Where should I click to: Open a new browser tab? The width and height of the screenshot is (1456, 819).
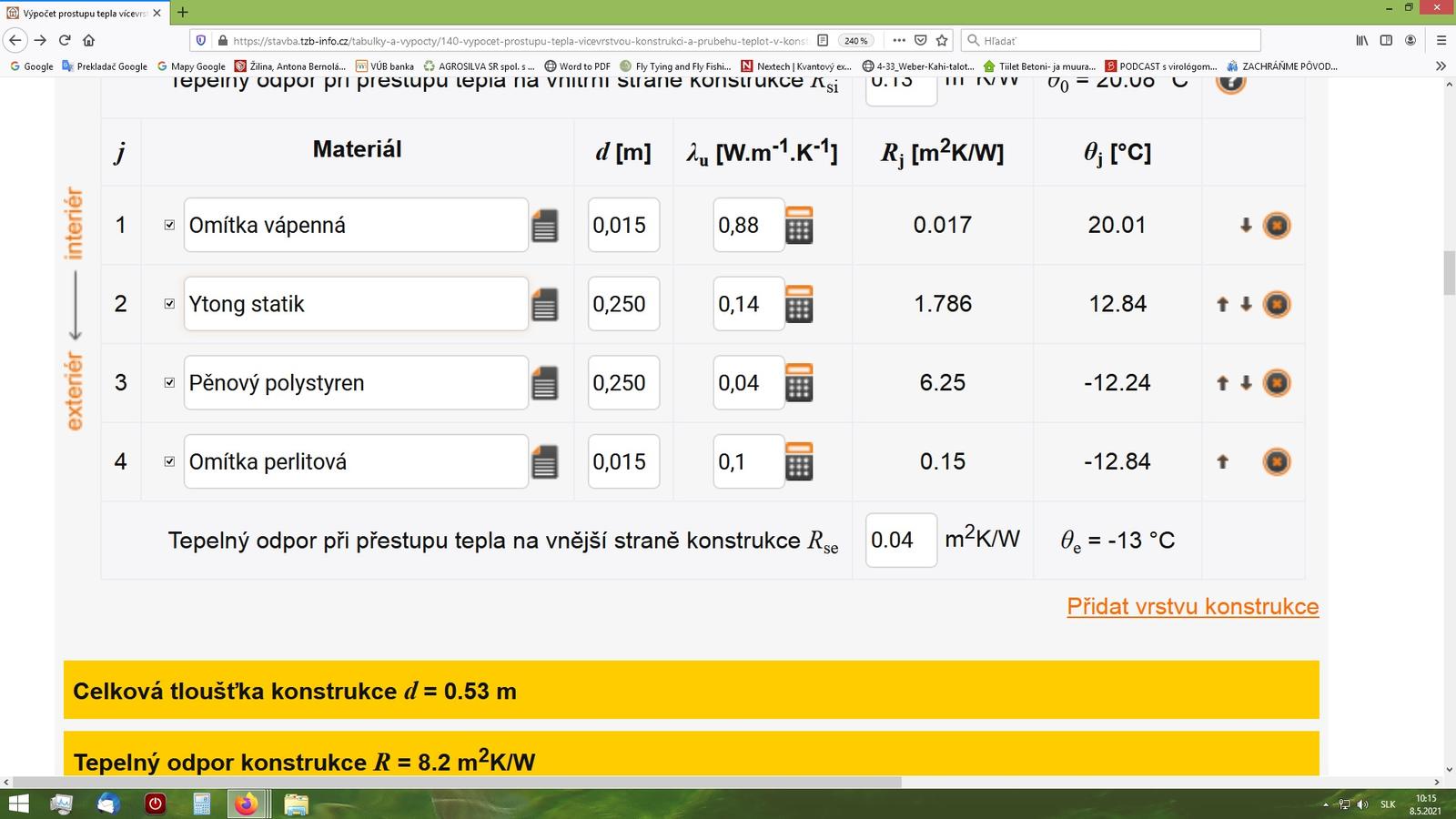point(183,13)
